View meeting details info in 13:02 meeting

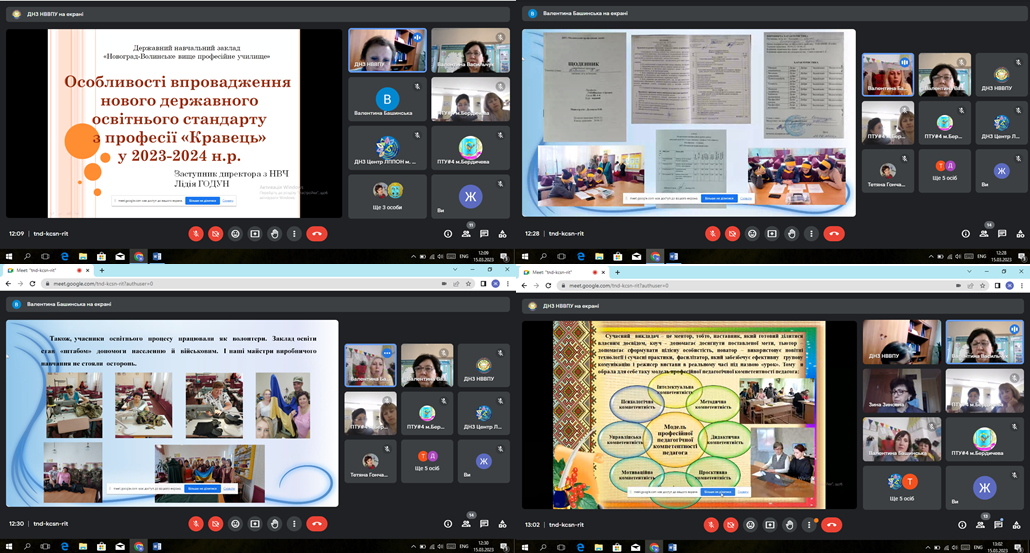point(962,525)
